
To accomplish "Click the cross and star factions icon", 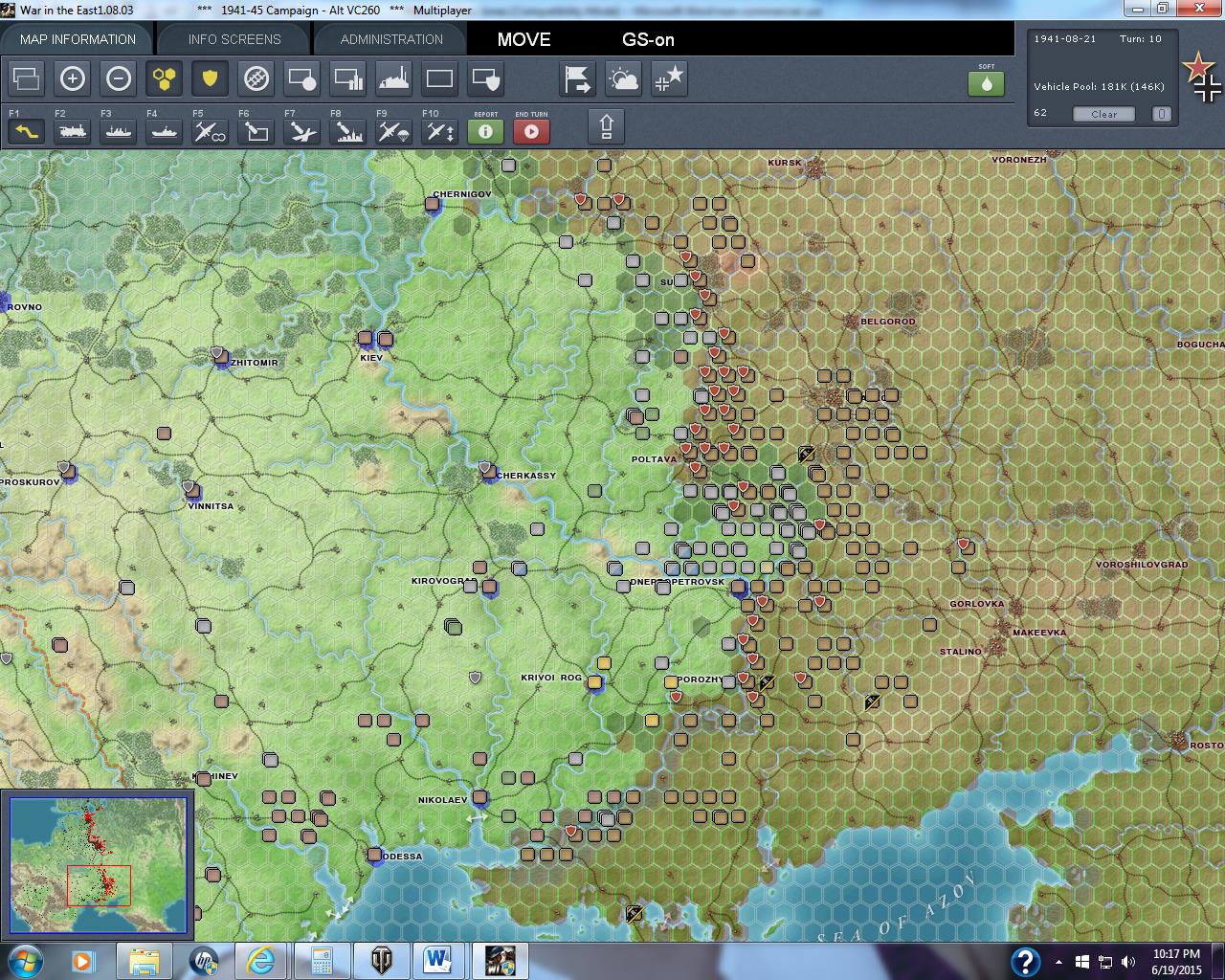I will pos(670,78).
